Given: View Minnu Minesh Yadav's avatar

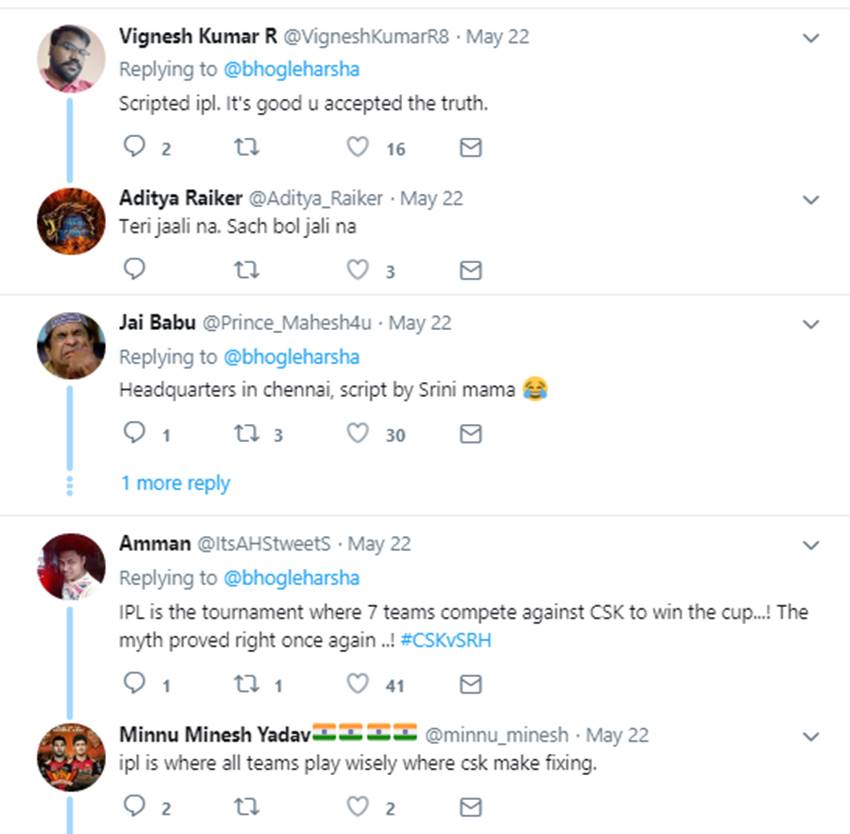Looking at the screenshot, I should tap(71, 757).
